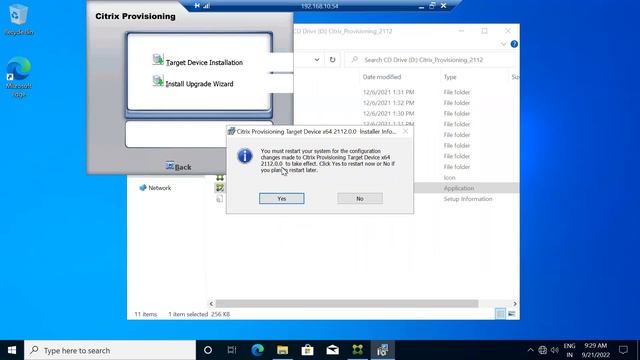Open Microsoft Store from the taskbar
The image size is (640, 360).
(x=307, y=350)
